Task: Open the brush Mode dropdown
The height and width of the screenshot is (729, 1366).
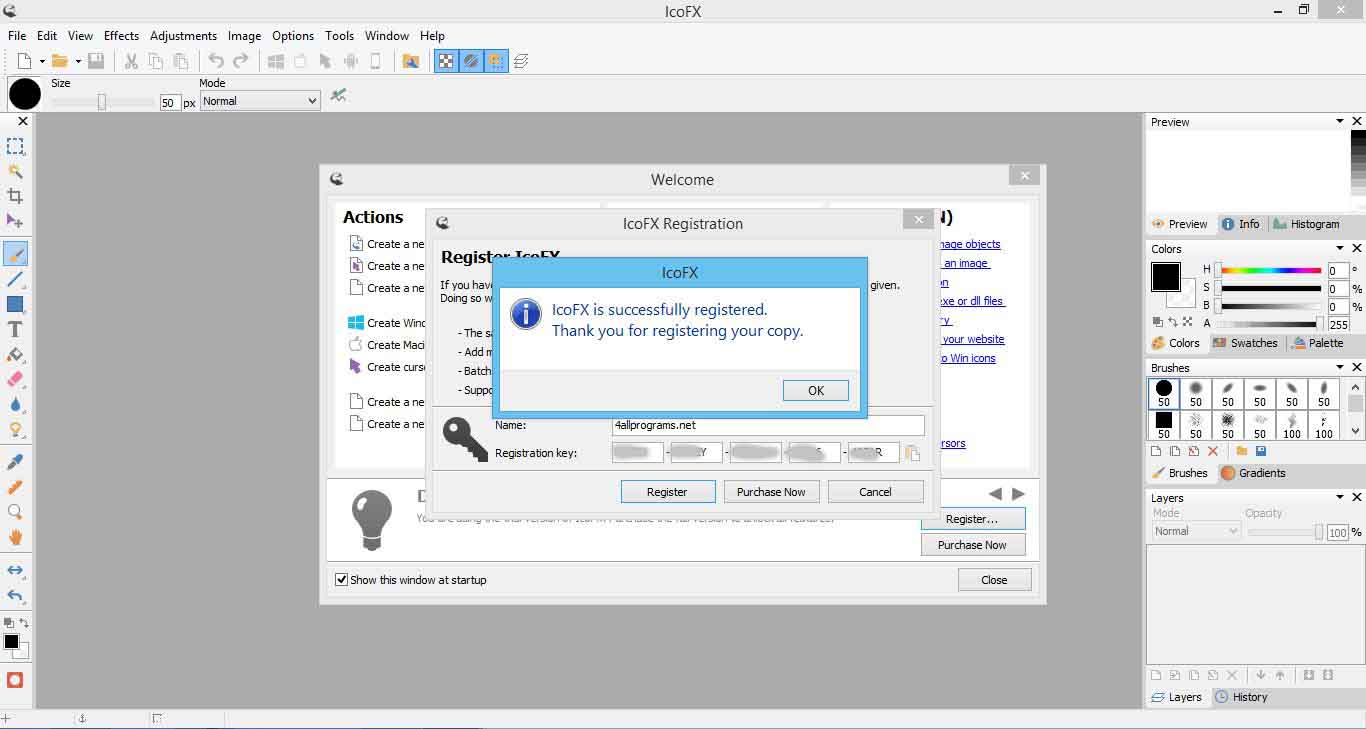Action: (260, 101)
